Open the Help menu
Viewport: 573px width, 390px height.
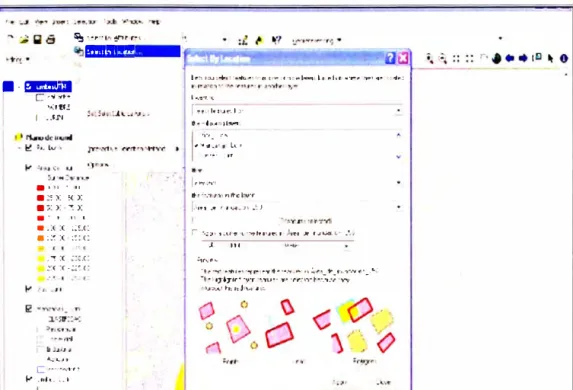[x=154, y=22]
